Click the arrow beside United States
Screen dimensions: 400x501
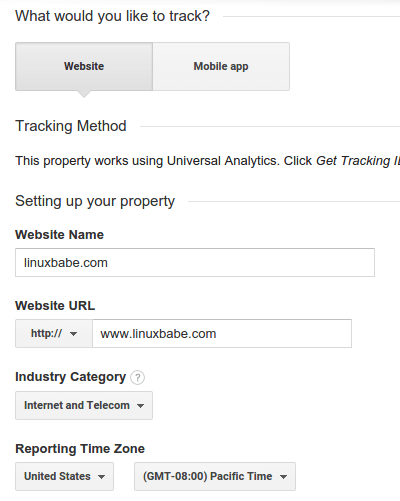tap(101, 477)
